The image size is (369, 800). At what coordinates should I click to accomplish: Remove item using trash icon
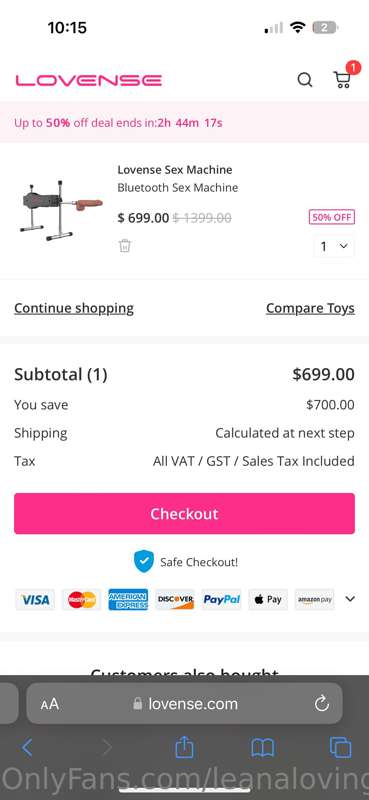click(x=125, y=245)
